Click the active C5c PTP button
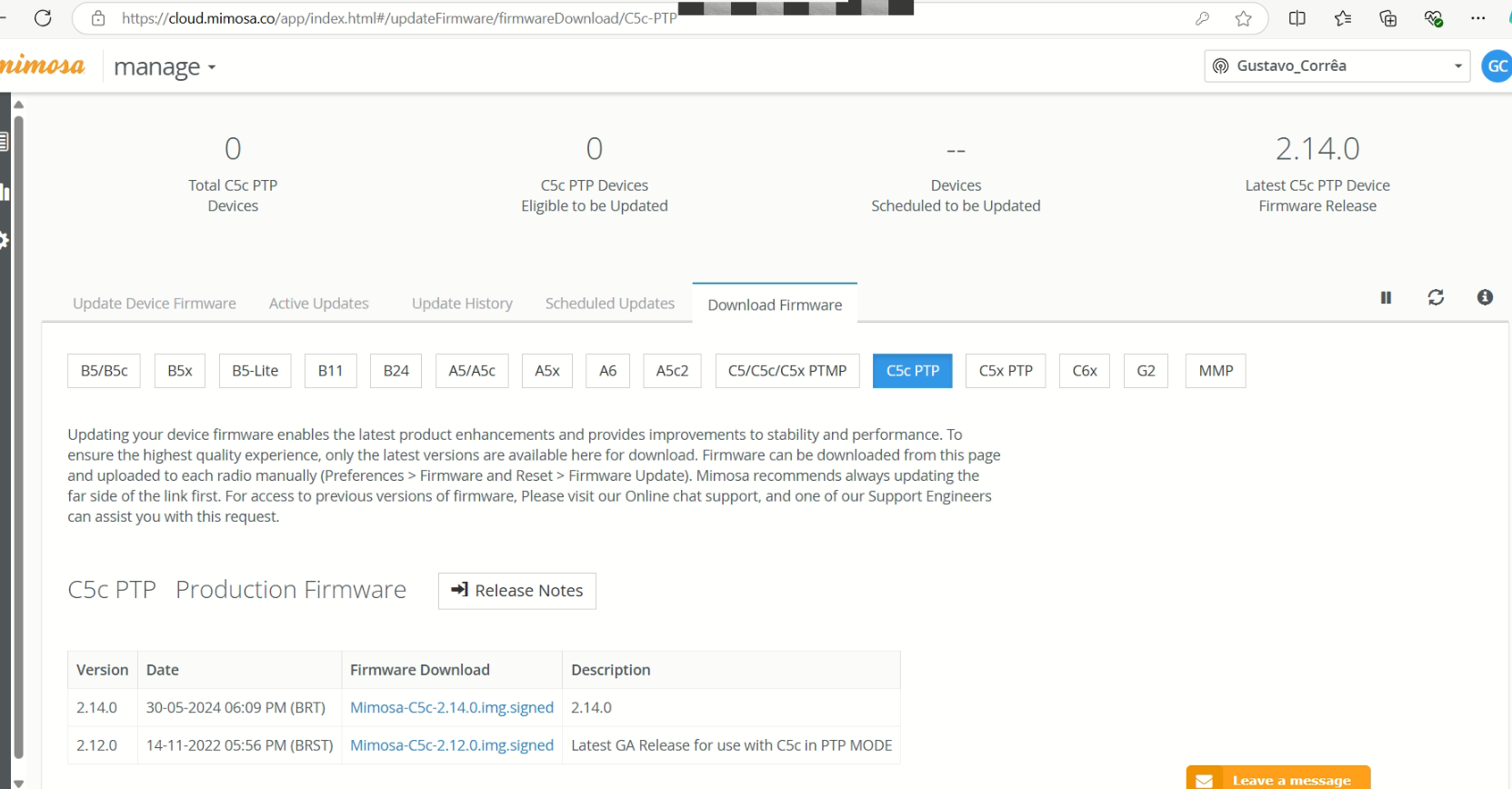Screen dimensions: 1512x789 pos(913,371)
